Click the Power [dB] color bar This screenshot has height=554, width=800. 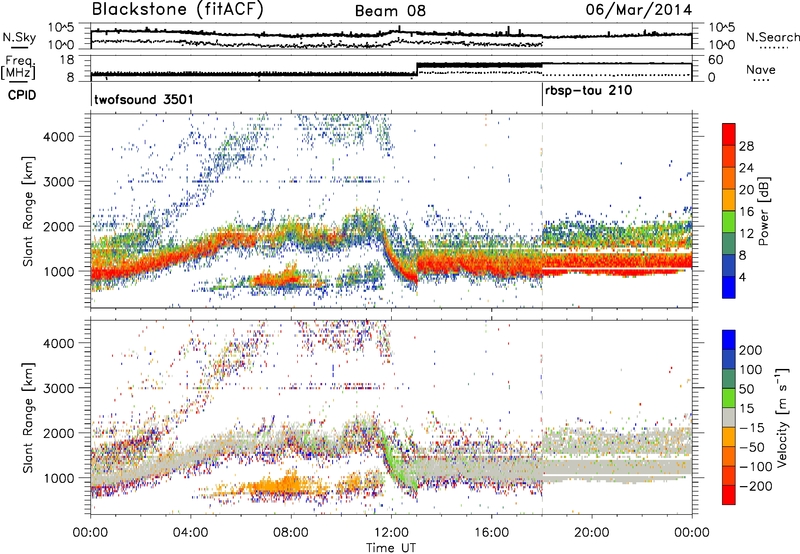coord(729,210)
